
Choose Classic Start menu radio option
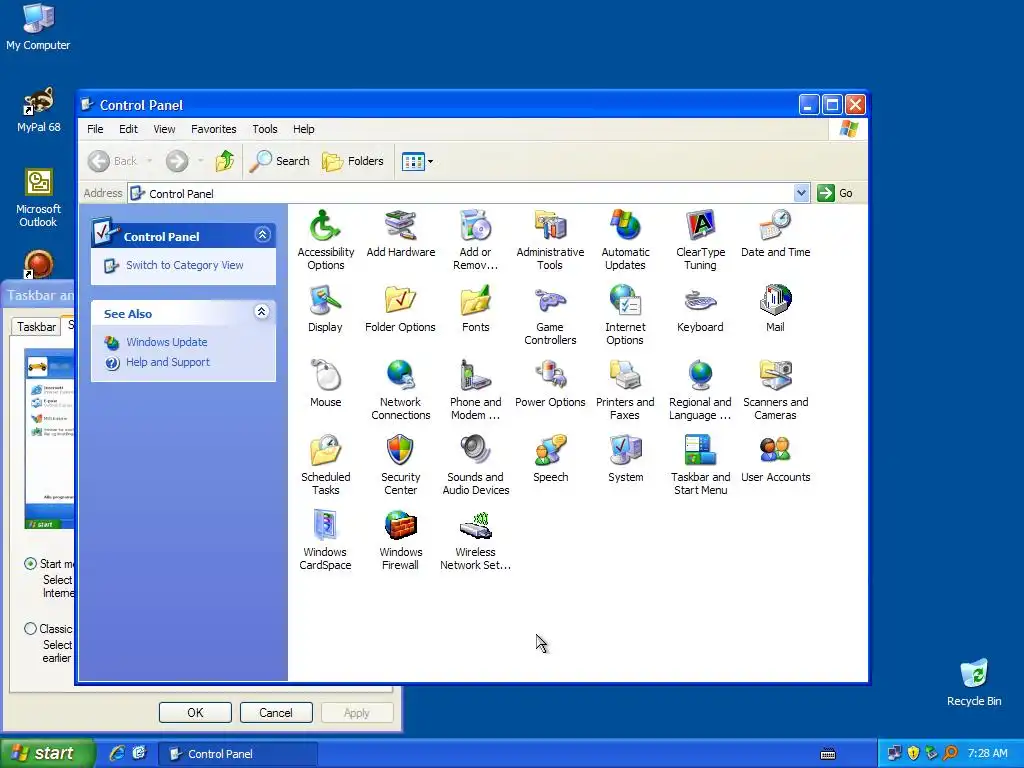(x=30, y=629)
